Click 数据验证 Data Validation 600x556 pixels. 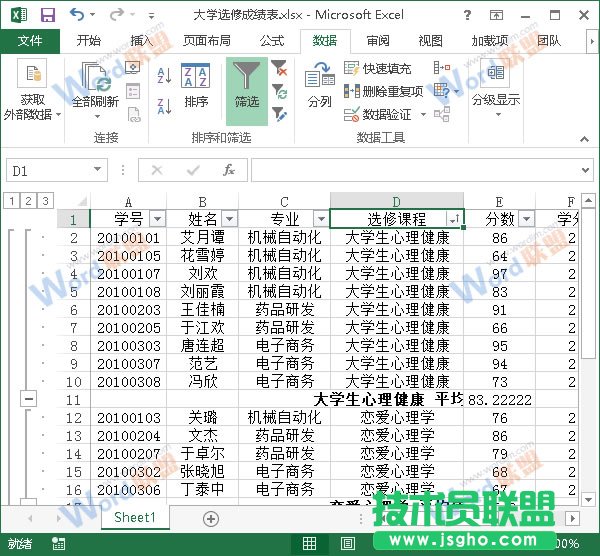click(x=377, y=114)
